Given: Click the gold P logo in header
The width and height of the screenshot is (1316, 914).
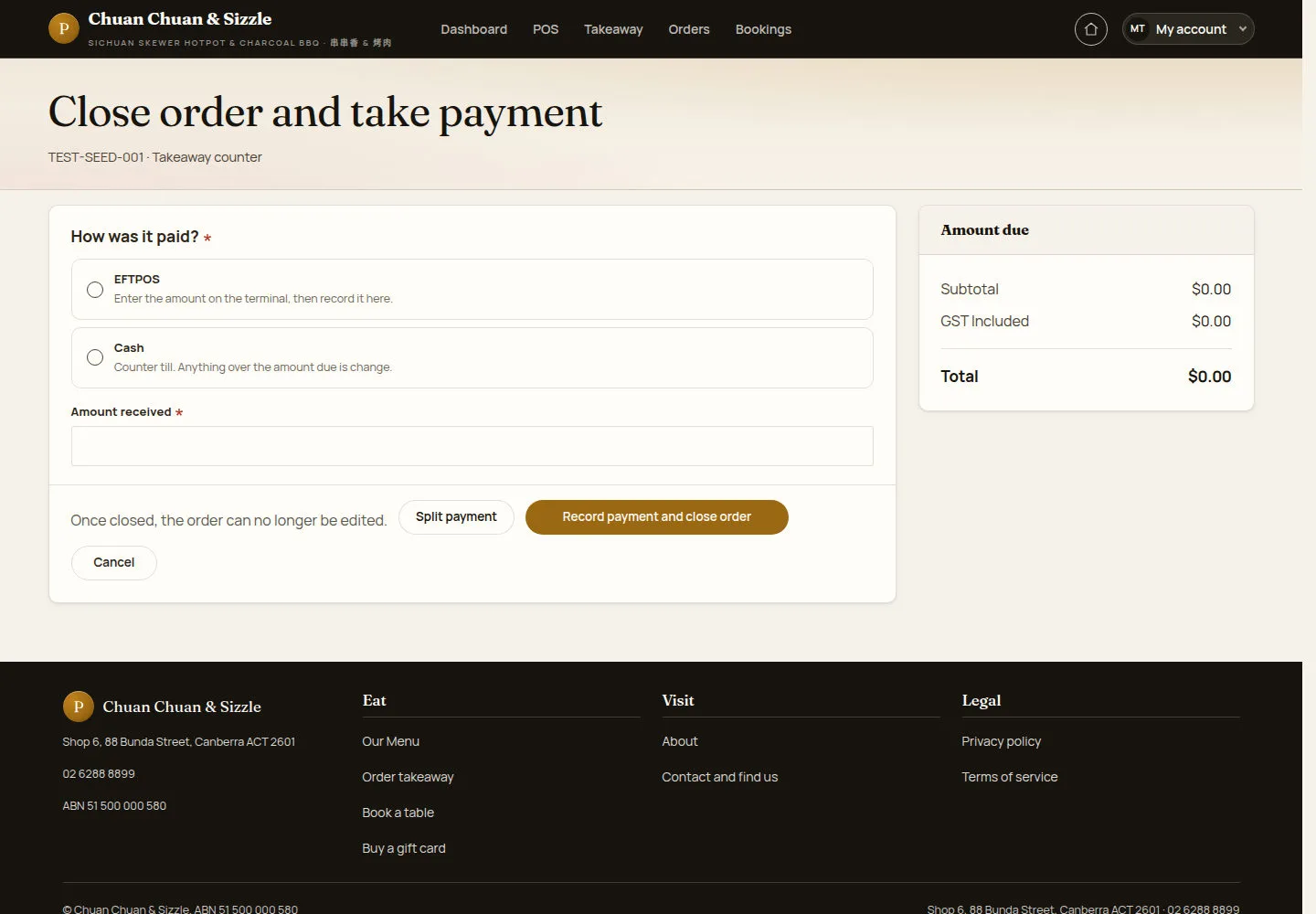Looking at the screenshot, I should [x=64, y=28].
